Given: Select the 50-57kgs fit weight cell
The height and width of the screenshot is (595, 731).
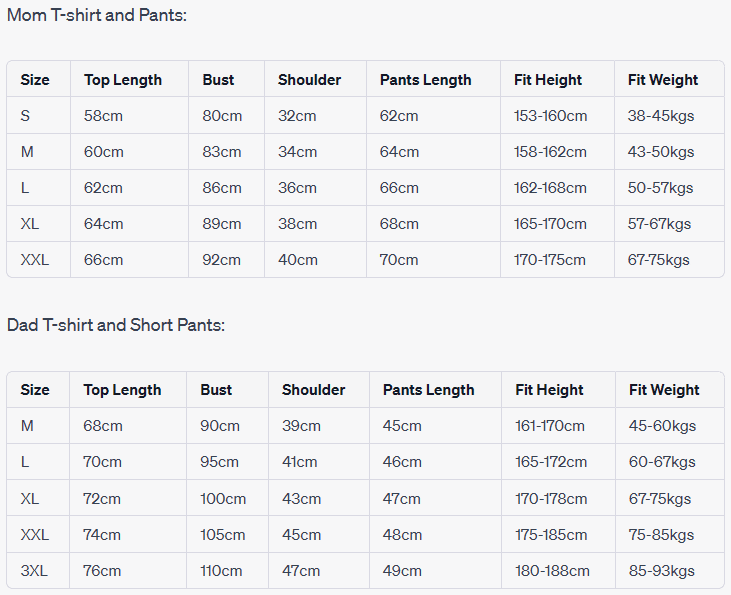Looking at the screenshot, I should coord(661,188).
